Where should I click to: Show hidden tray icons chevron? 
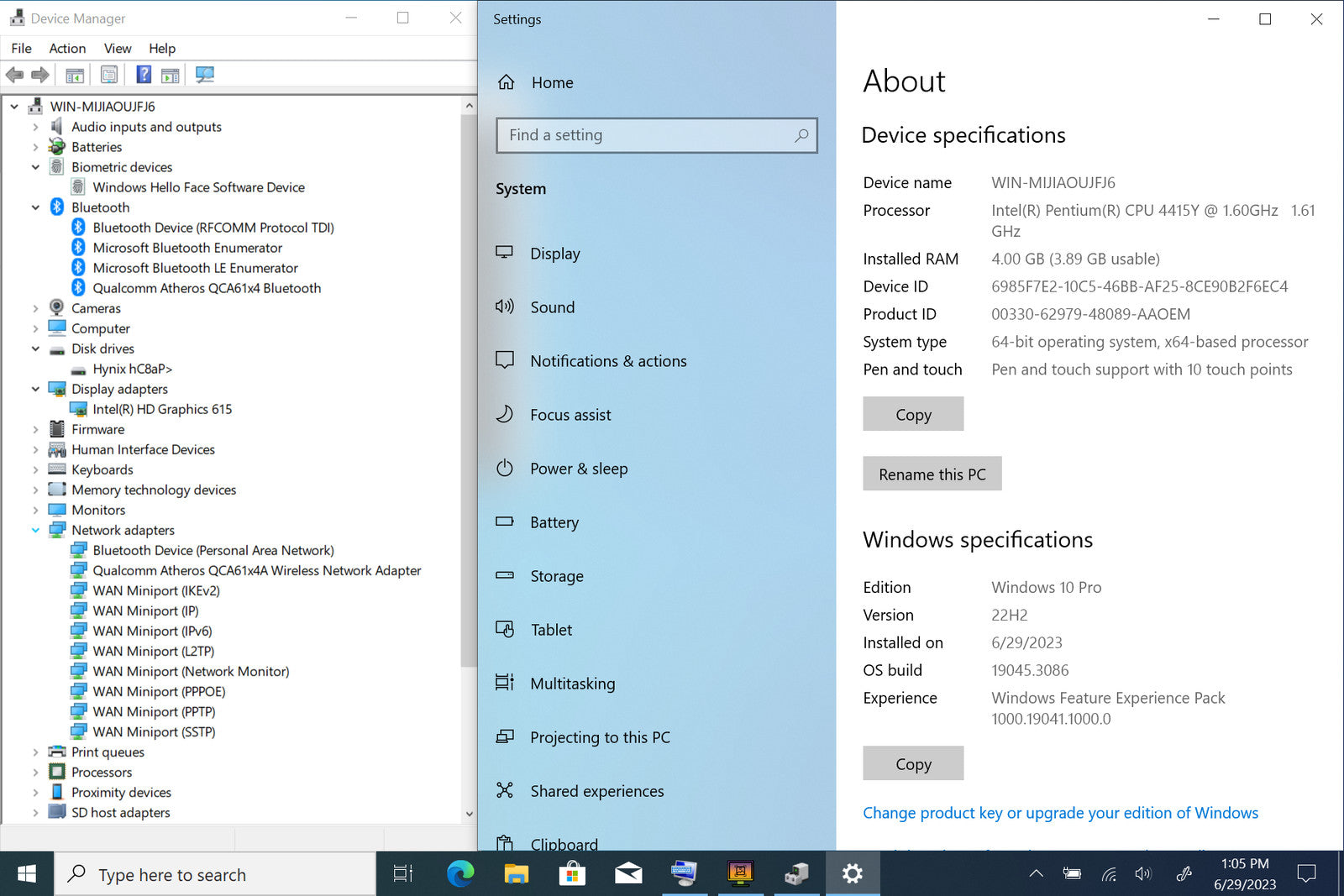(x=1036, y=873)
